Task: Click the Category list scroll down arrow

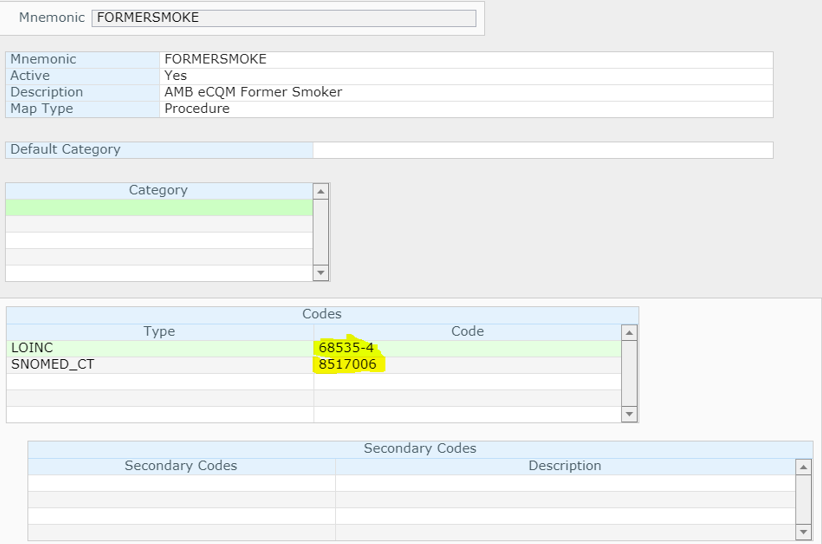Action: [x=321, y=273]
